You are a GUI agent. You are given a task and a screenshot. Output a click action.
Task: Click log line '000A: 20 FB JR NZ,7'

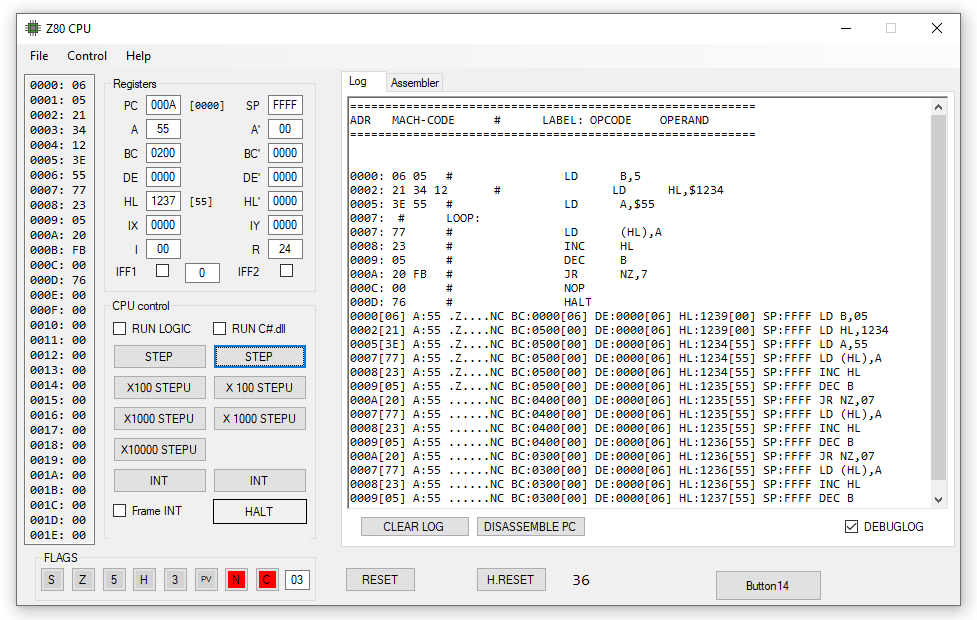498,274
